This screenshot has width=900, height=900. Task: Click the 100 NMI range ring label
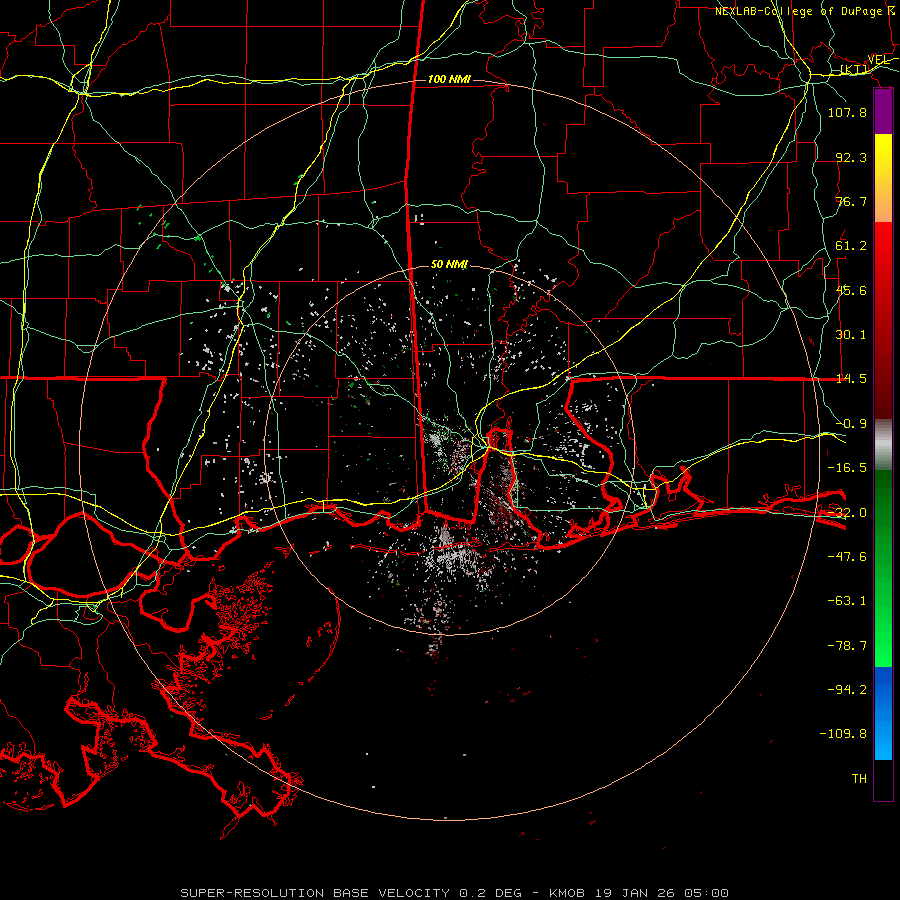coord(449,79)
